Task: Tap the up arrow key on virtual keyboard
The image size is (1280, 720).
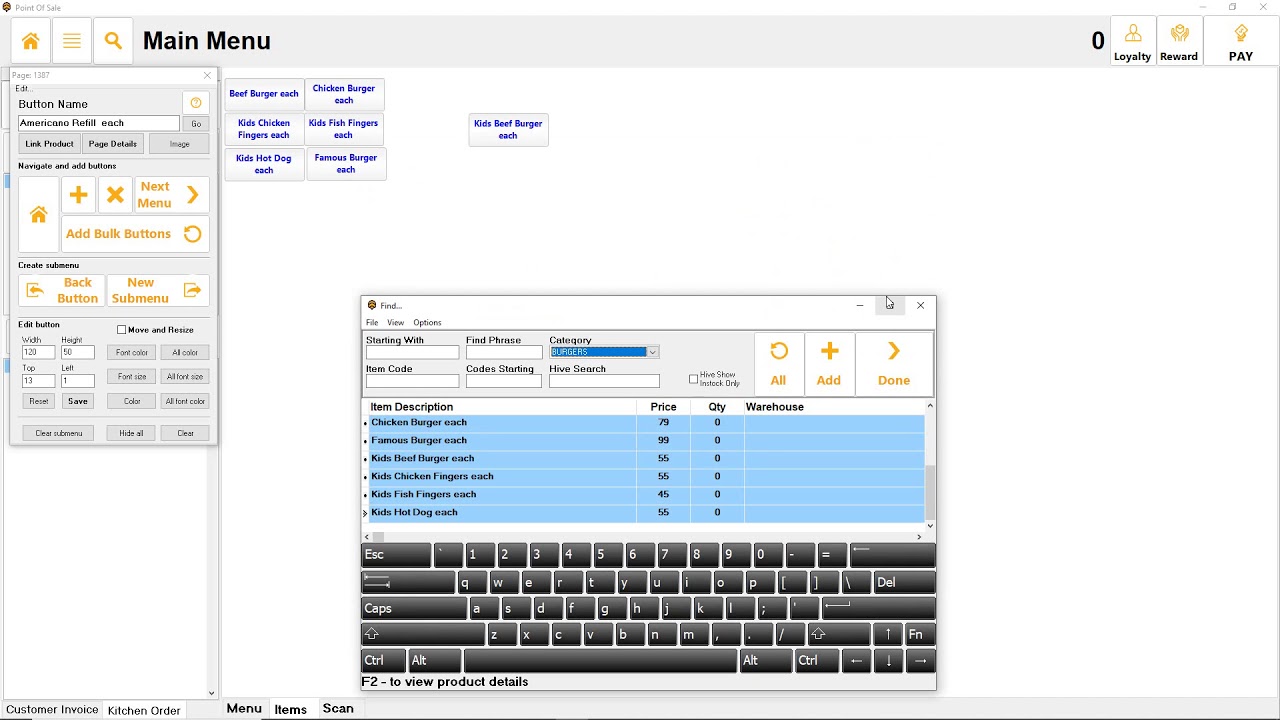Action: coord(888,635)
